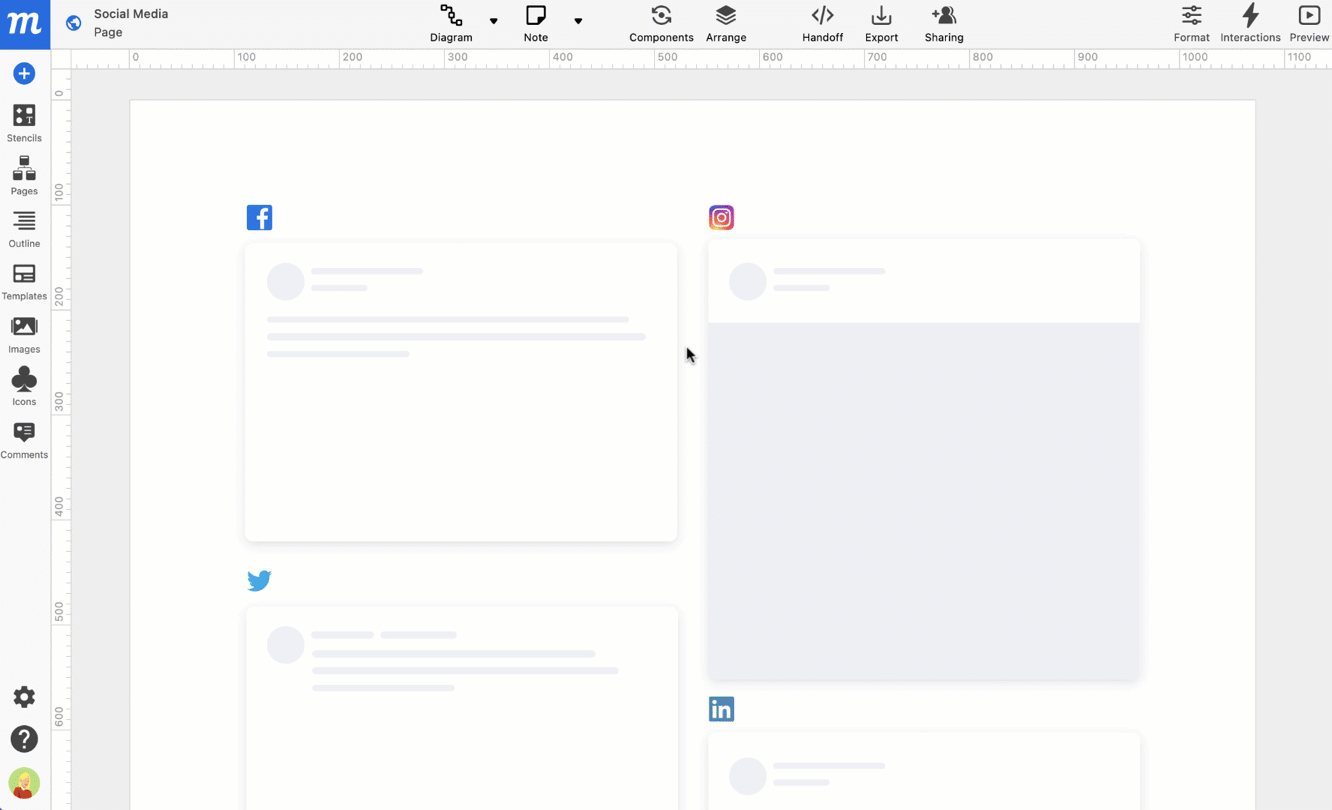Start Preview mode
Image resolution: width=1332 pixels, height=810 pixels.
pyautogui.click(x=1309, y=23)
